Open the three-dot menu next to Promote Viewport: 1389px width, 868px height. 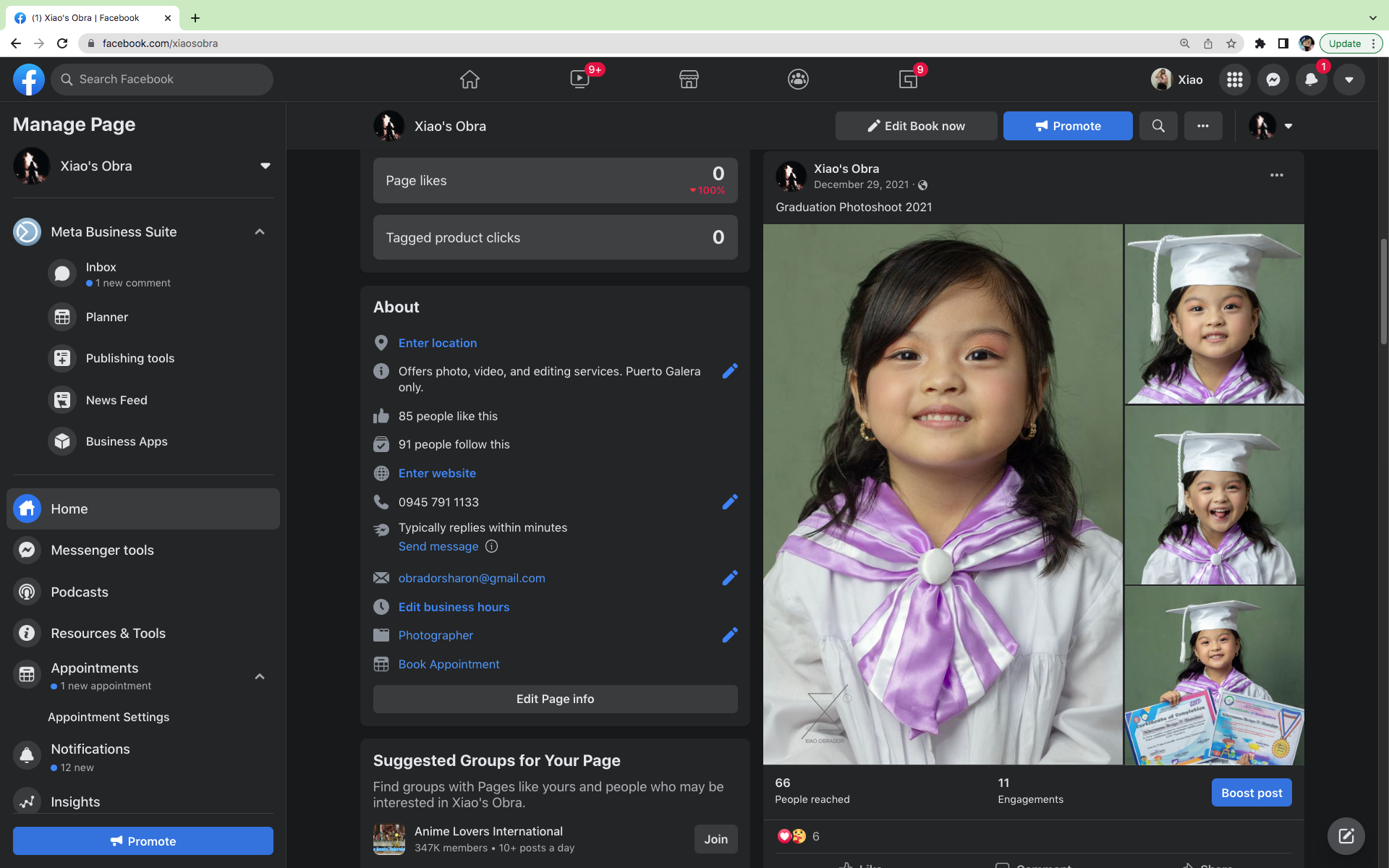[1203, 126]
